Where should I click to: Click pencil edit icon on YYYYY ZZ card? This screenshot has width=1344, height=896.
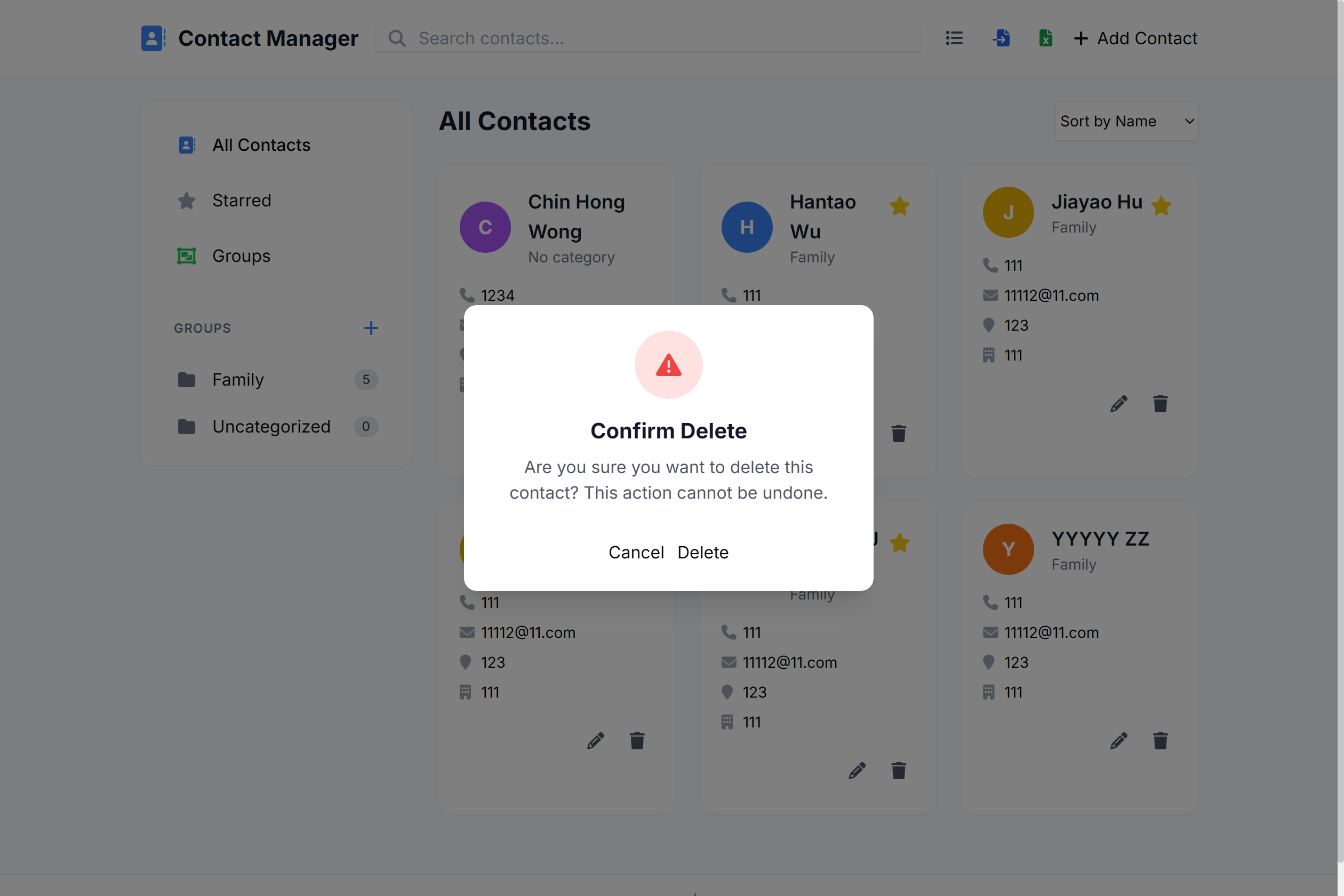1118,741
